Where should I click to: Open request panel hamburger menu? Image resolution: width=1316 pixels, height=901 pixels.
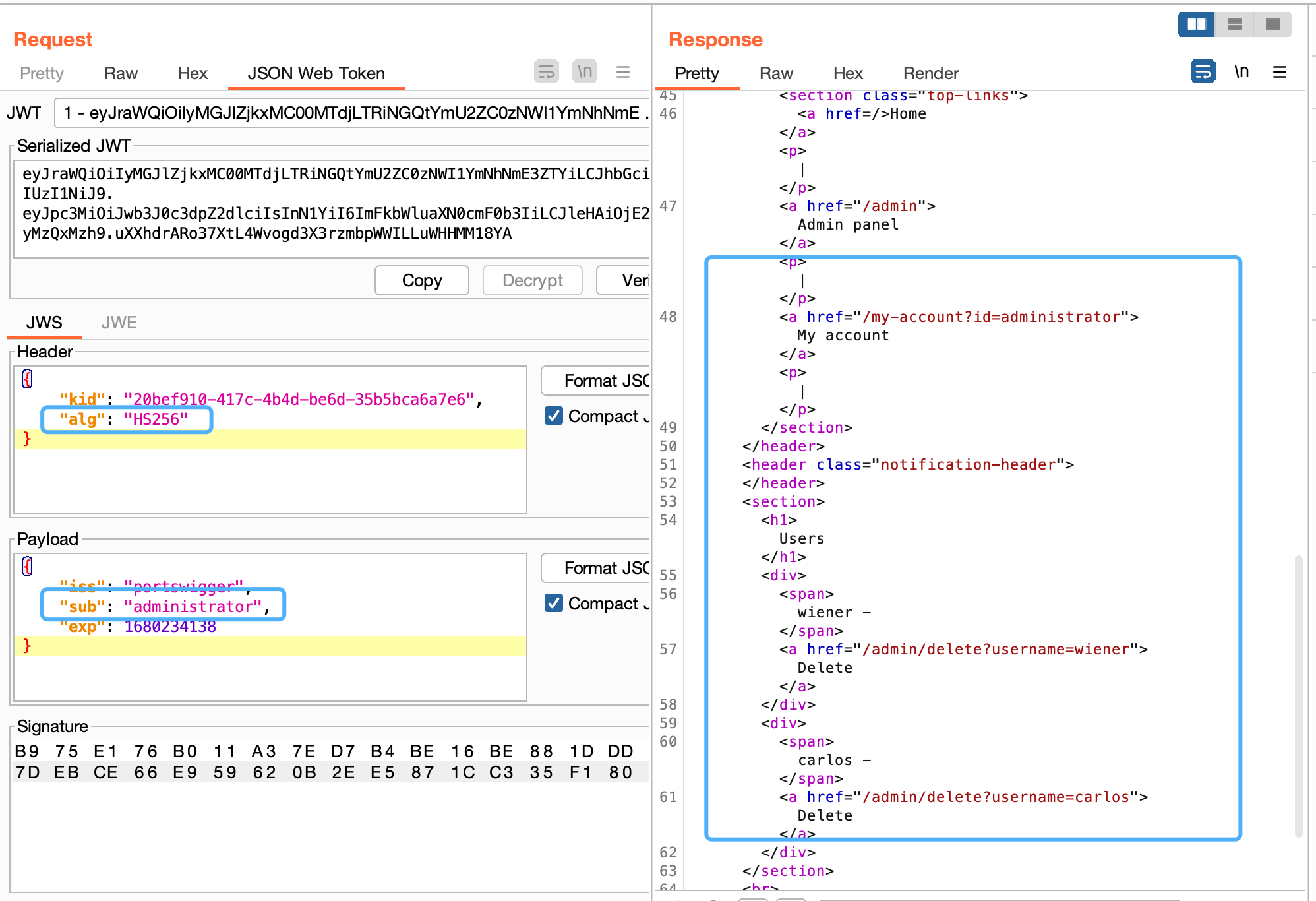(622, 72)
